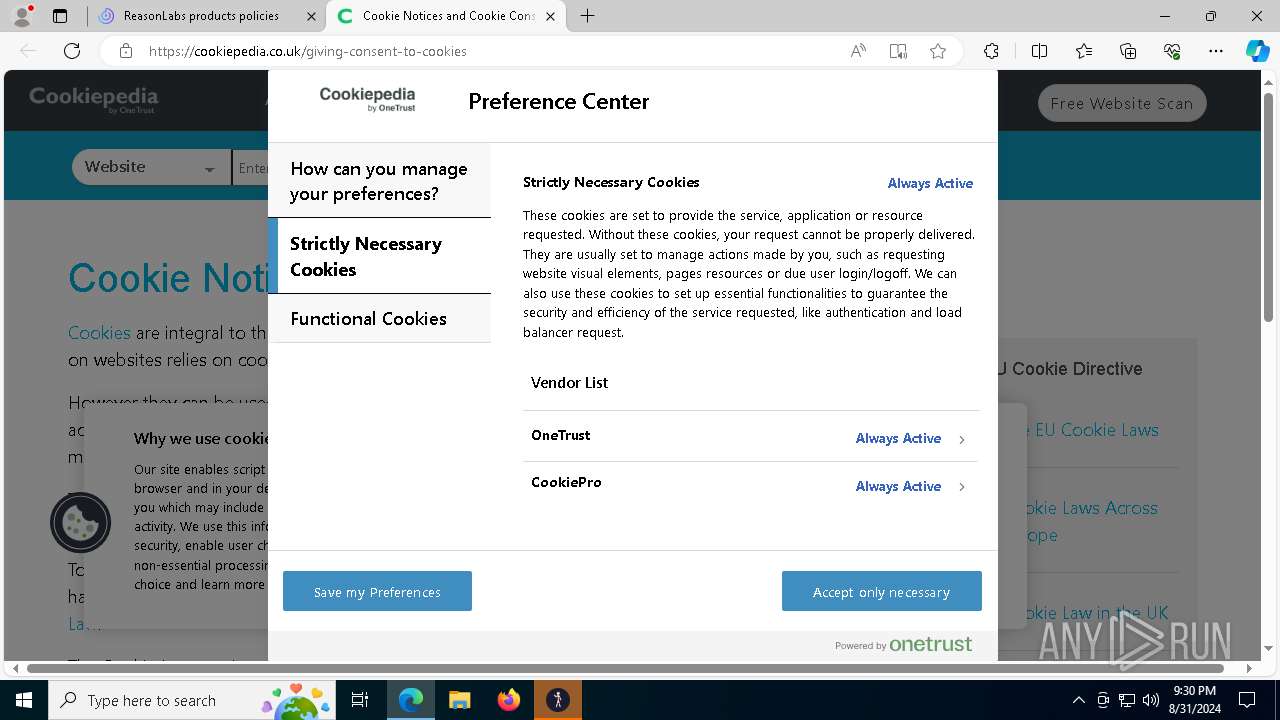Viewport: 1280px width, 720px height.
Task: Open the Website search type dropdown
Action: tap(151, 167)
